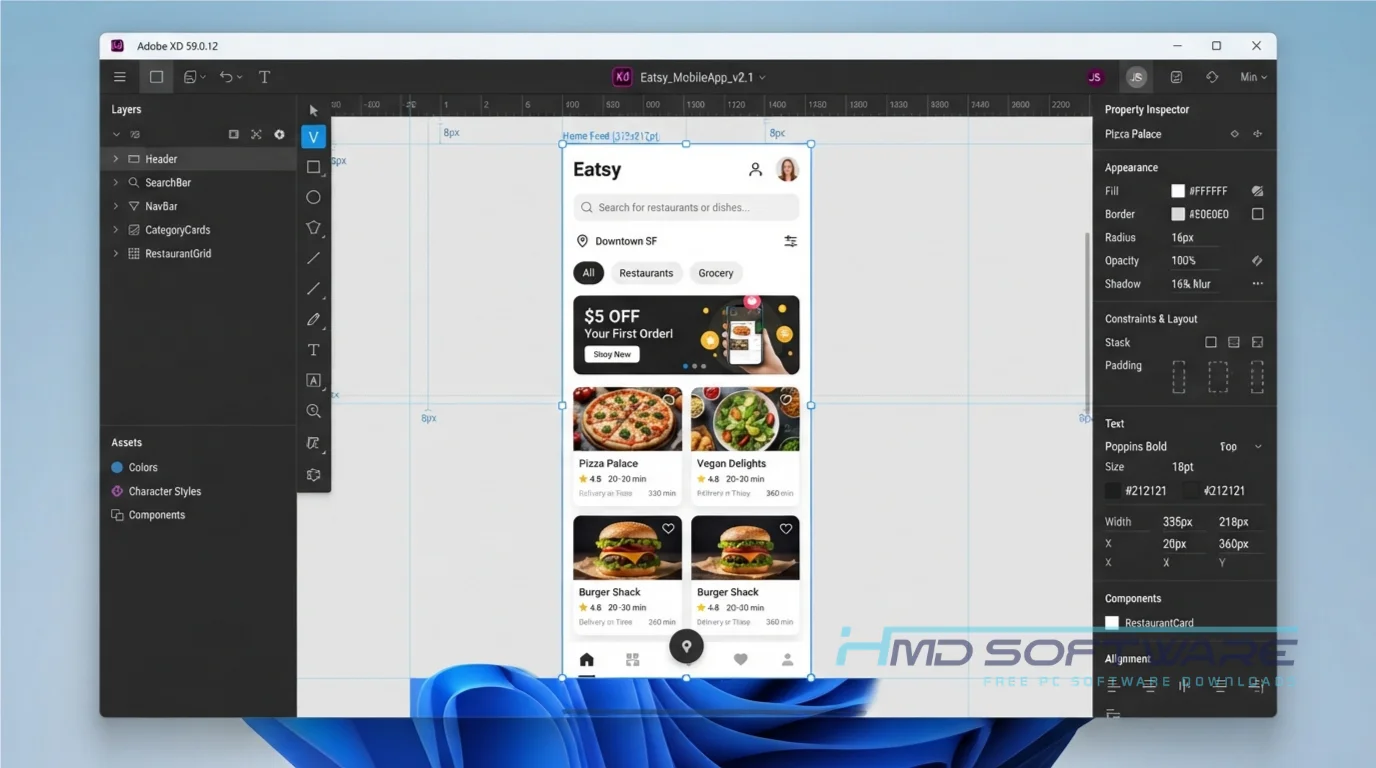Toggle the first Stack option box

tap(1211, 342)
